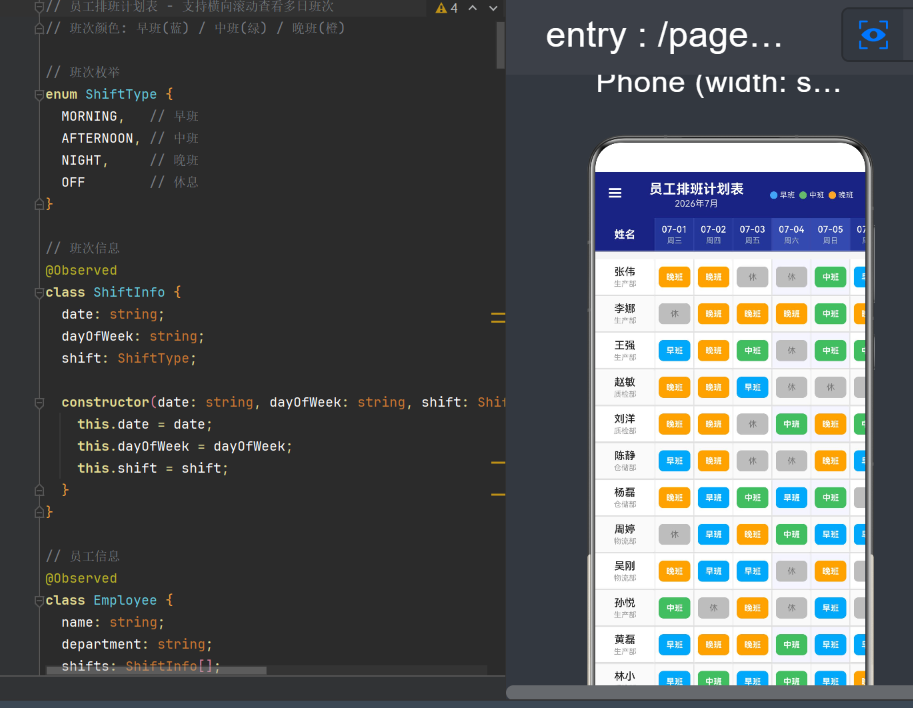The height and width of the screenshot is (708, 913).
Task: Click the 'this.shift = shift;' line
Action: point(153,468)
